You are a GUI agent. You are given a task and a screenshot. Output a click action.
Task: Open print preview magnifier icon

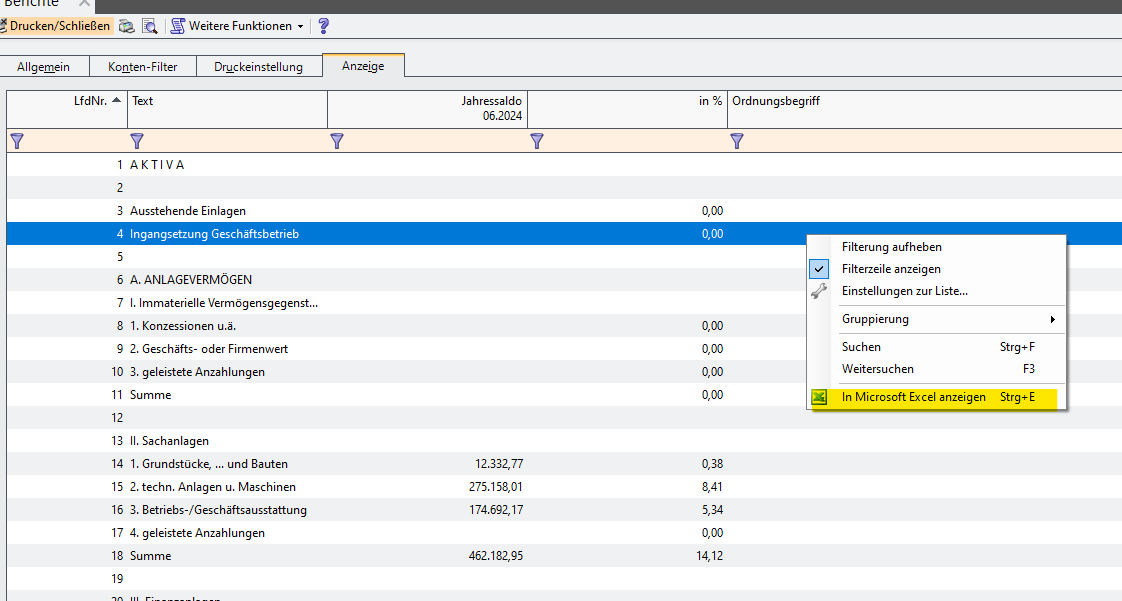tap(149, 26)
